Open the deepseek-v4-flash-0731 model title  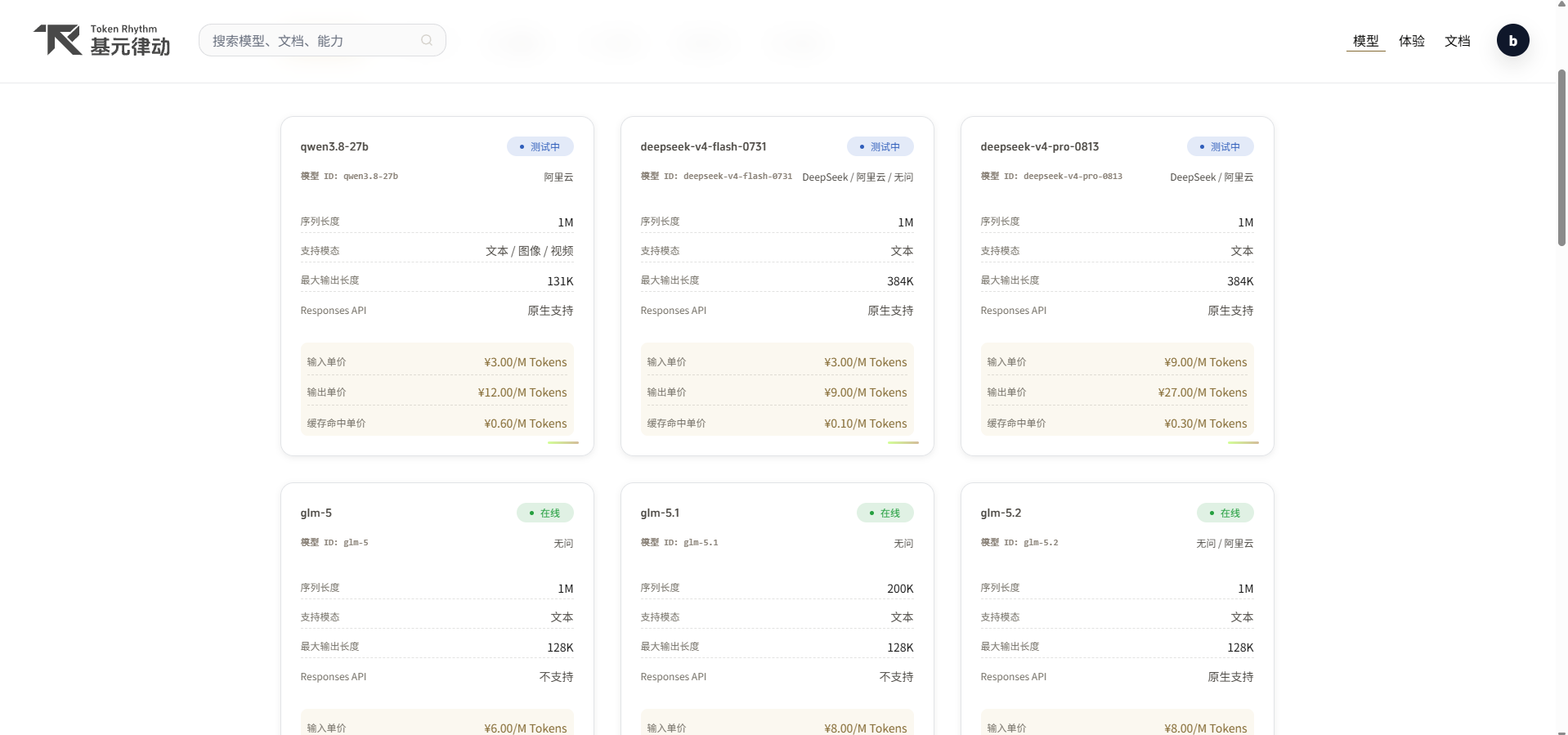pyautogui.click(x=703, y=146)
